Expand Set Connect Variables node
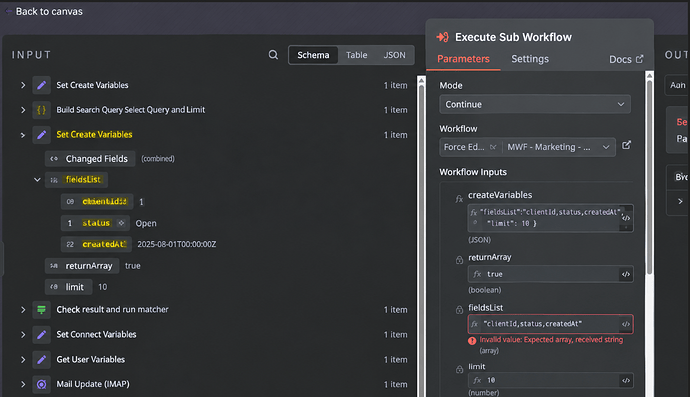Image resolution: width=690 pixels, height=397 pixels. (23, 335)
